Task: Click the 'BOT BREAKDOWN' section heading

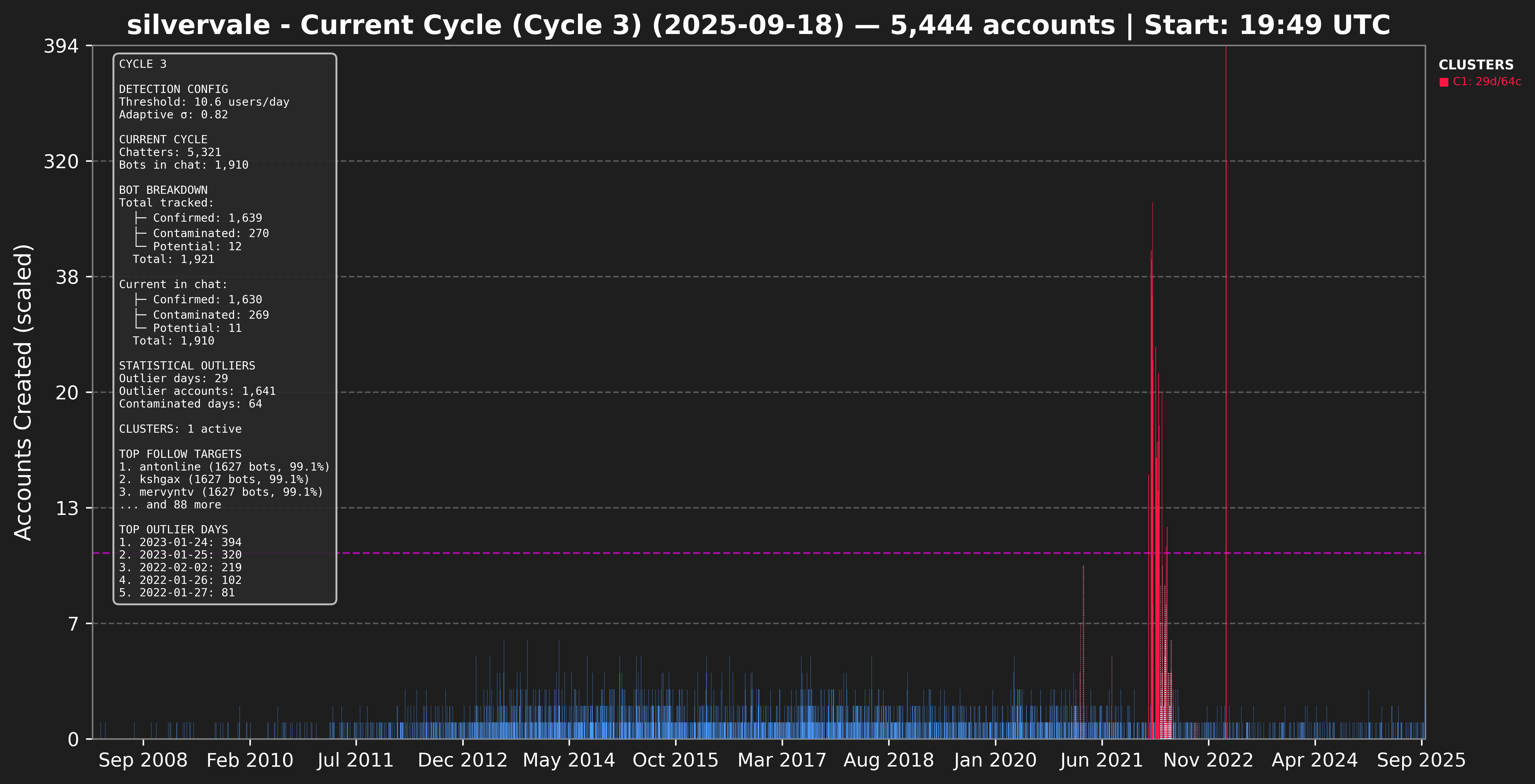Action: point(163,190)
